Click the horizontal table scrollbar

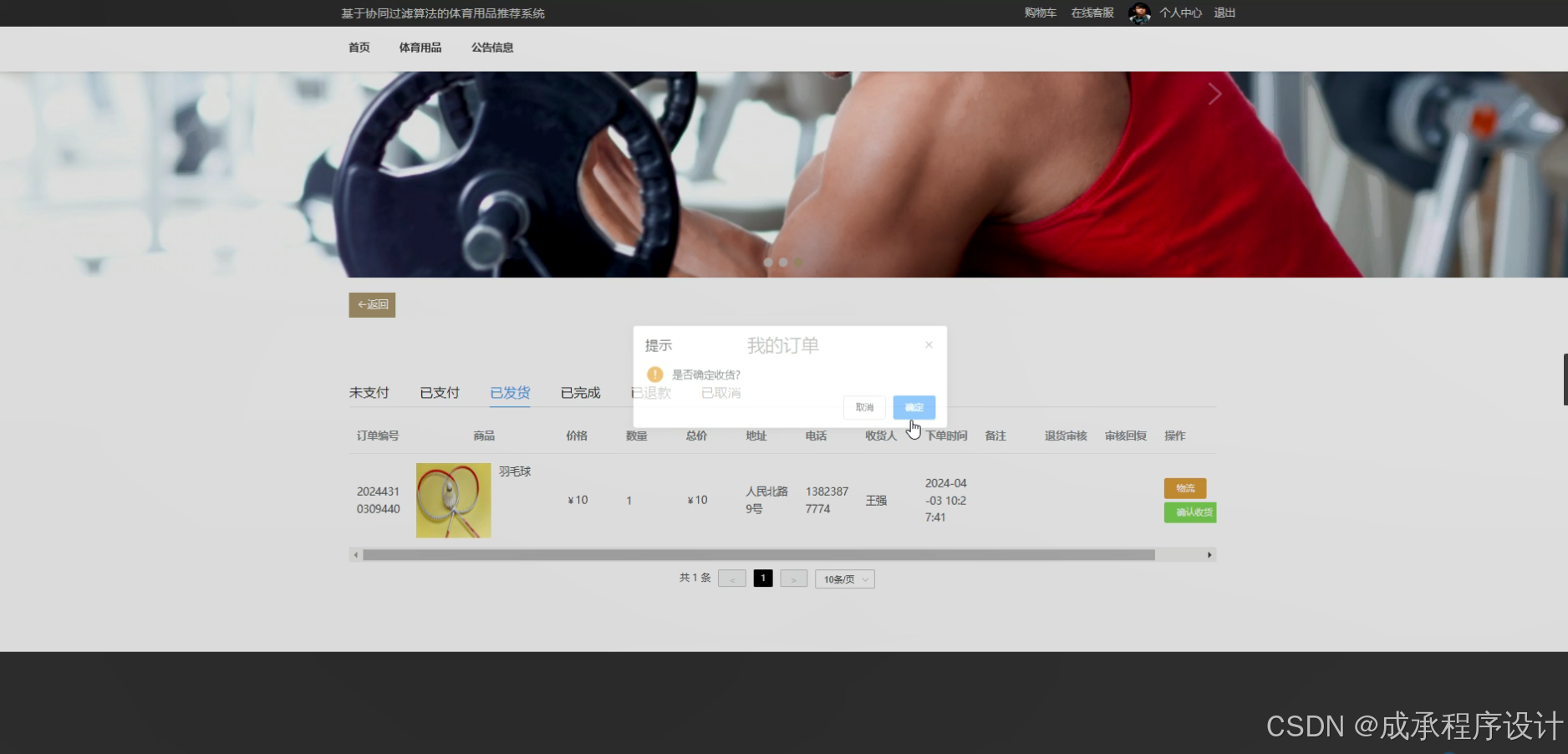(x=759, y=555)
